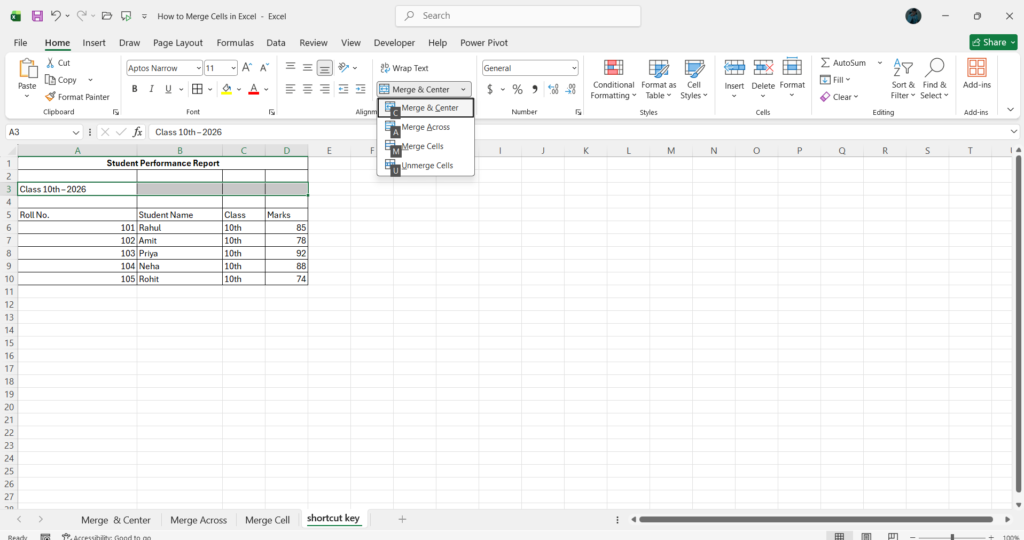This screenshot has height=540, width=1024.
Task: Click the Delete cells icon
Action: [x=763, y=68]
